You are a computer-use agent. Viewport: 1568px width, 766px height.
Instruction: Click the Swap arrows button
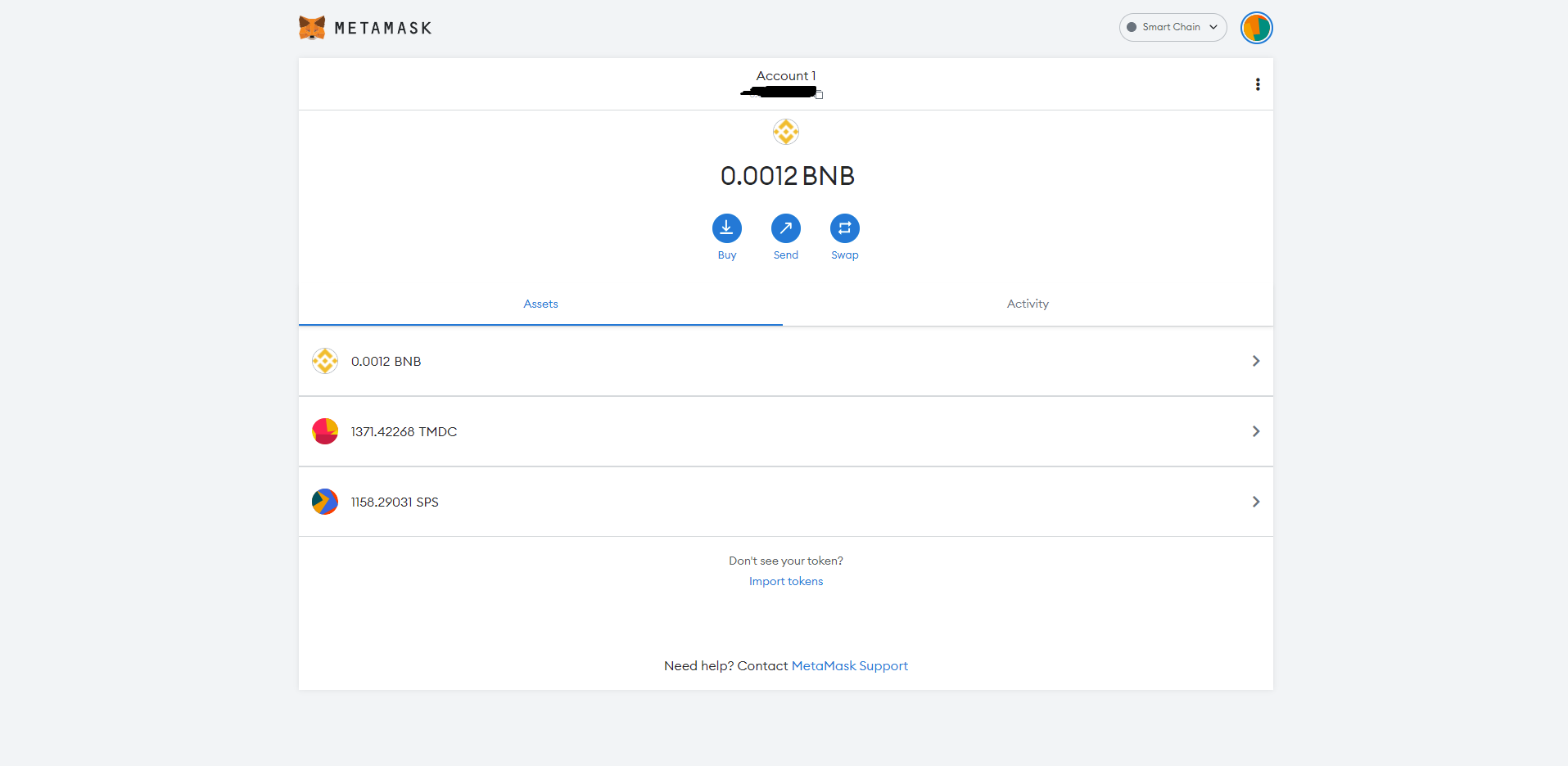tap(845, 228)
